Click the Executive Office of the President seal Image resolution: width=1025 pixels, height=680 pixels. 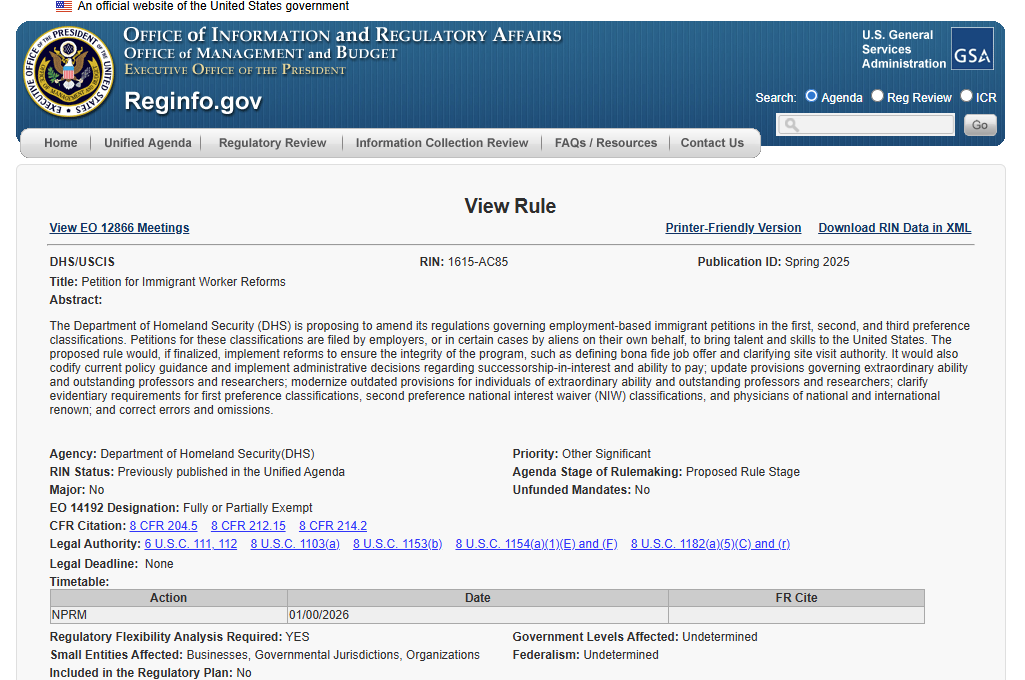pyautogui.click(x=69, y=72)
